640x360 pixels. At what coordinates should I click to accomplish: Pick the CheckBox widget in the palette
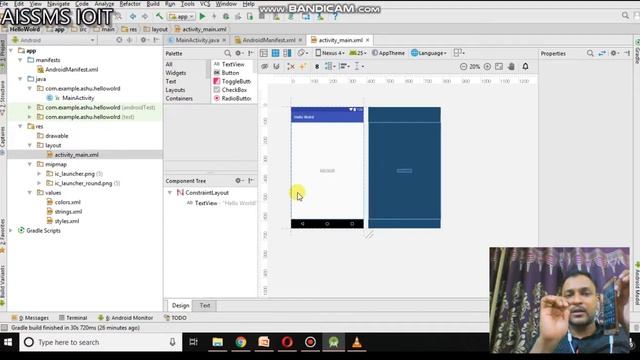tap(230, 90)
